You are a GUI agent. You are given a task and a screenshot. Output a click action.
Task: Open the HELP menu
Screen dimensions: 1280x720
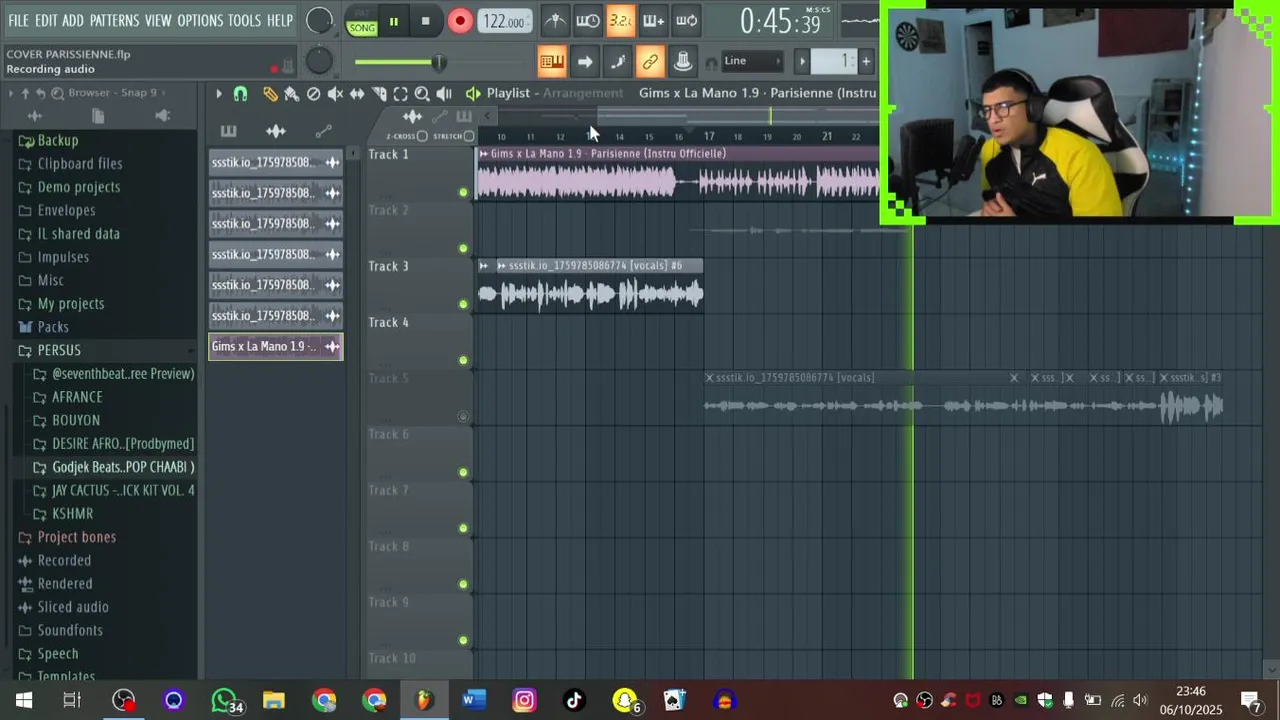pos(280,21)
